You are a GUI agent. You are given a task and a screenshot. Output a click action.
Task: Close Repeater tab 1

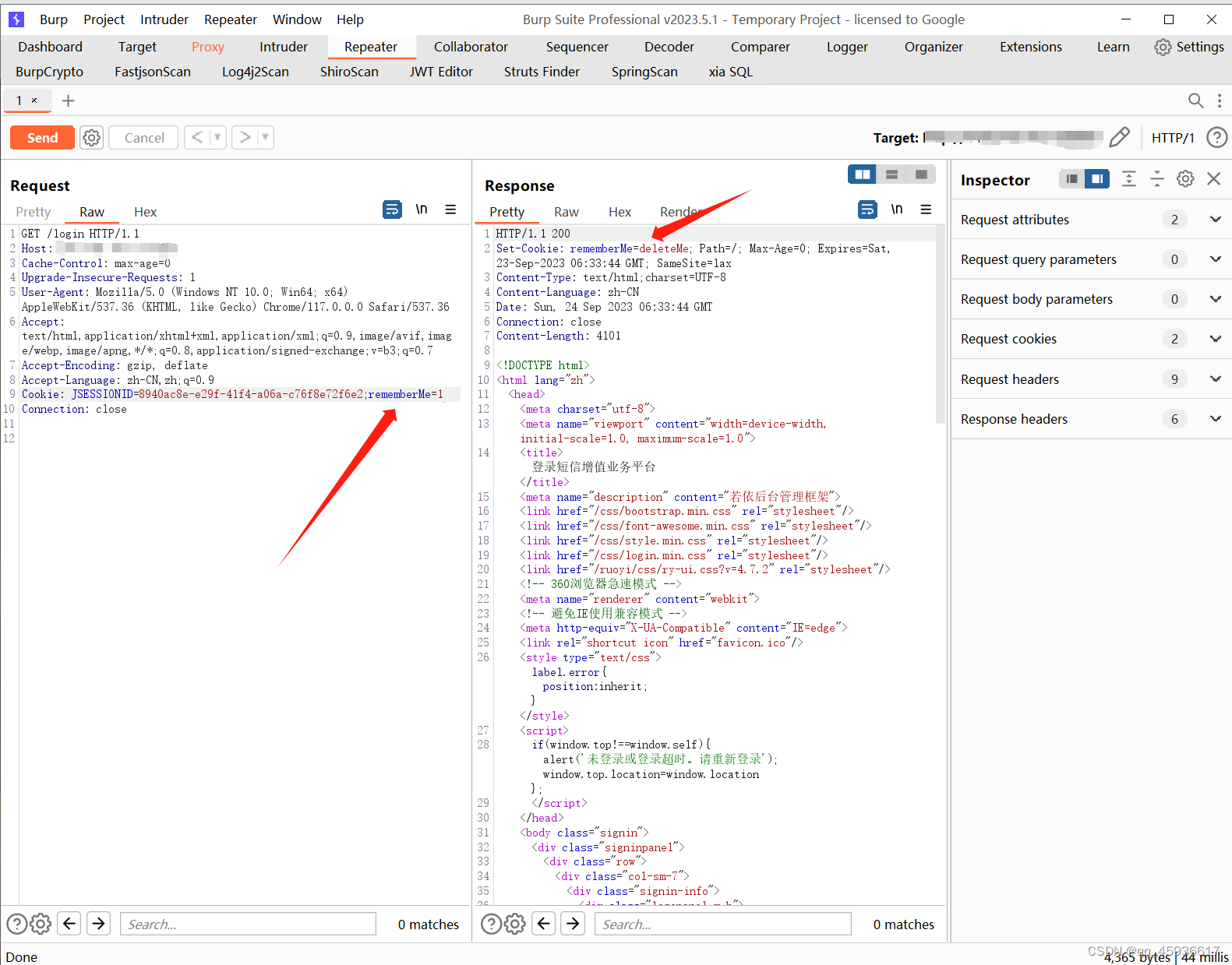[34, 100]
